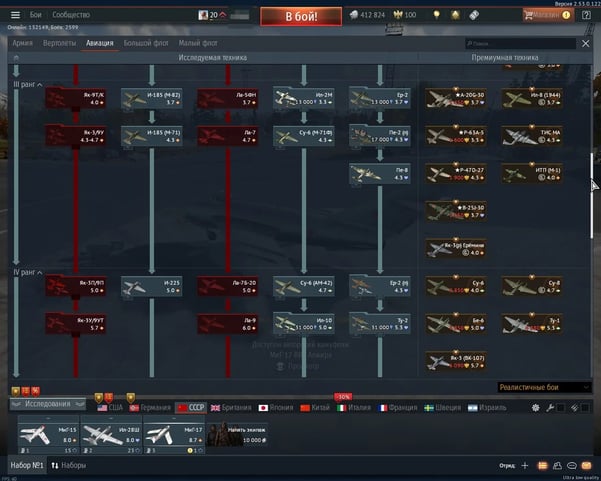Click the aircraft search field
The height and width of the screenshot is (481, 601).
520,44
